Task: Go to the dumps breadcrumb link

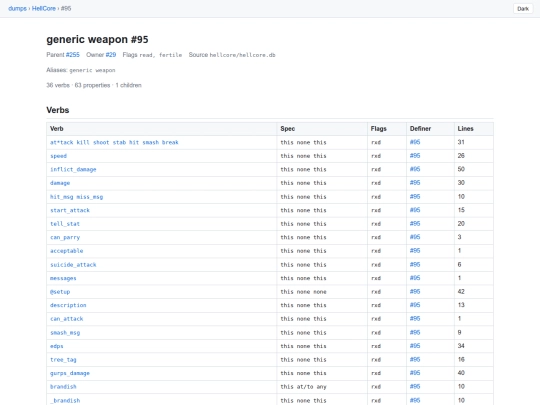Action: pos(17,9)
